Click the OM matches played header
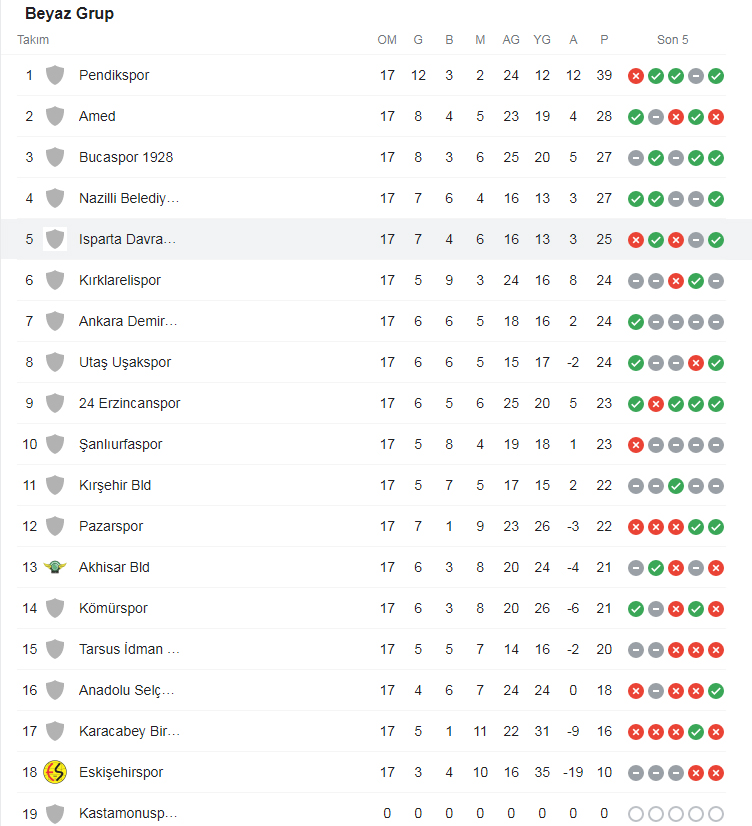752x826 pixels. [x=387, y=40]
